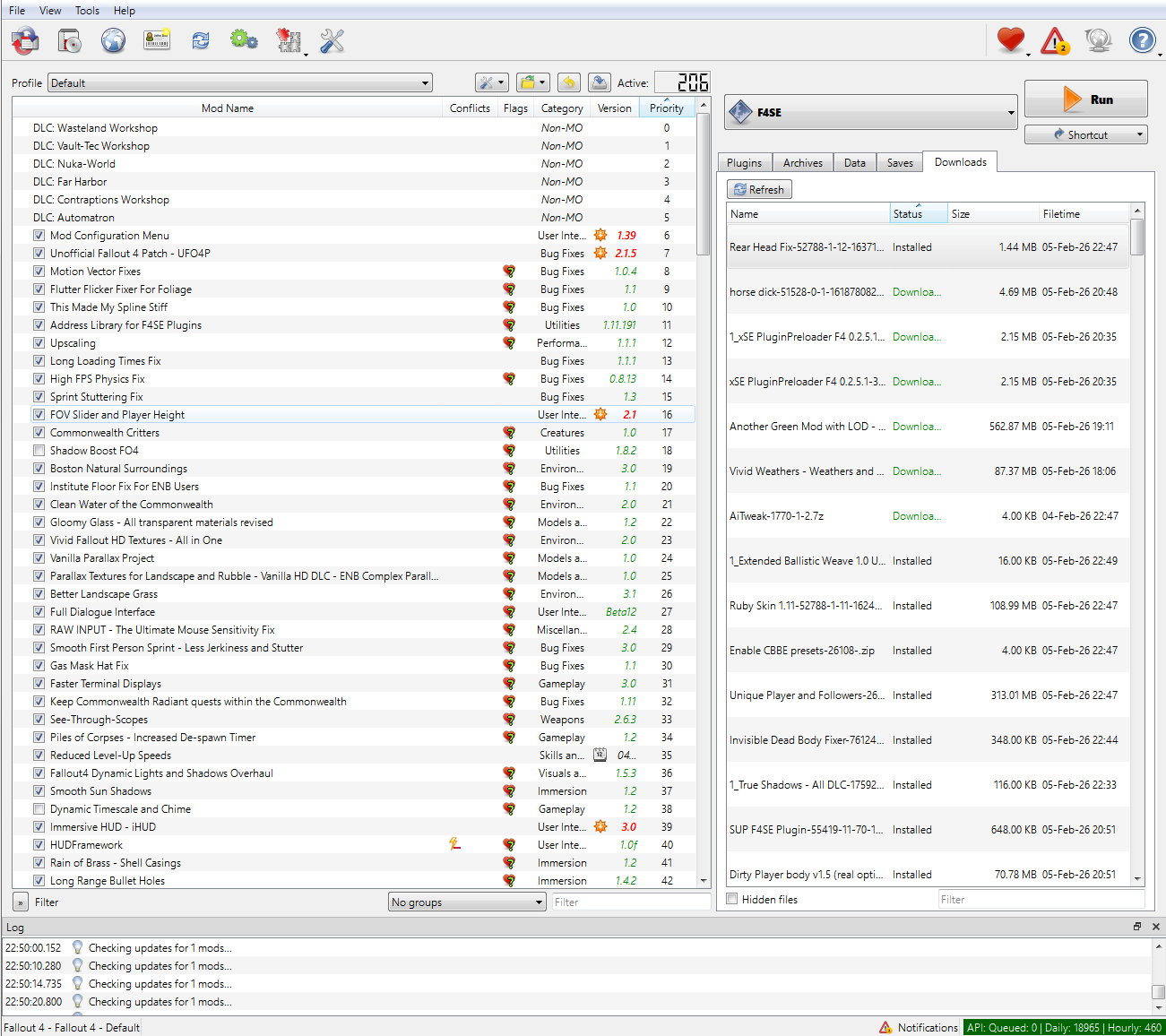Click the puzzle pieces Tools icon
This screenshot has width=1166, height=1036.
pos(289,40)
